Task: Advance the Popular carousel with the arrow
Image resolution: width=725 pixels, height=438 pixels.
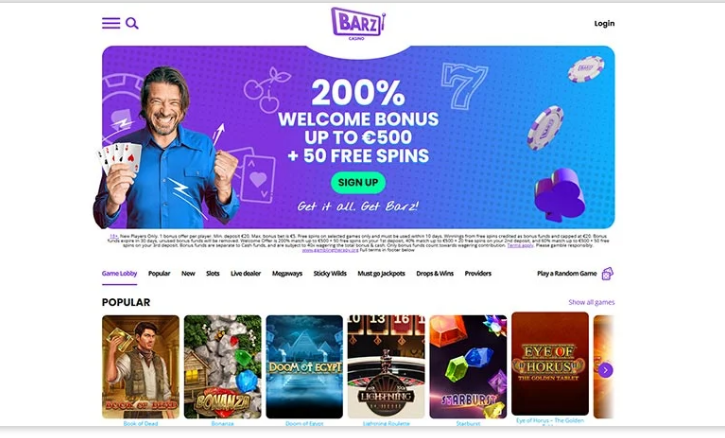Action: click(605, 370)
